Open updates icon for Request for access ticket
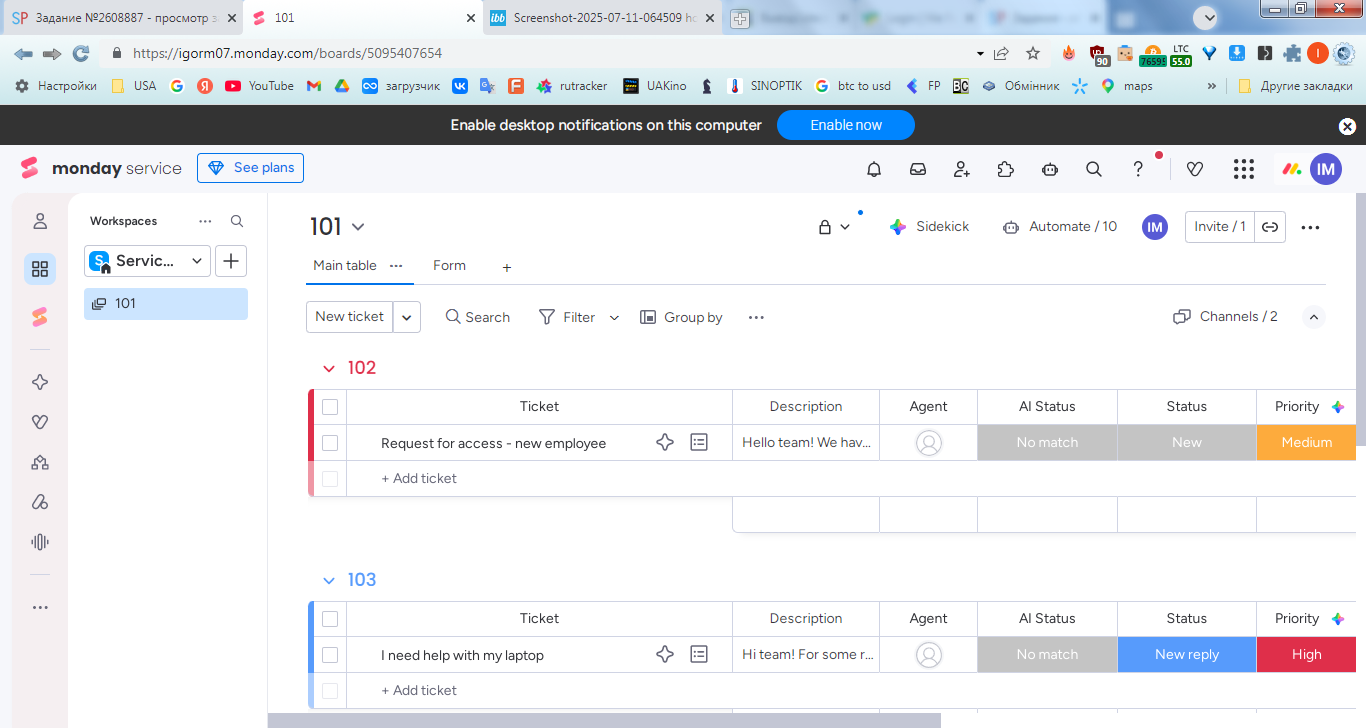 [699, 442]
